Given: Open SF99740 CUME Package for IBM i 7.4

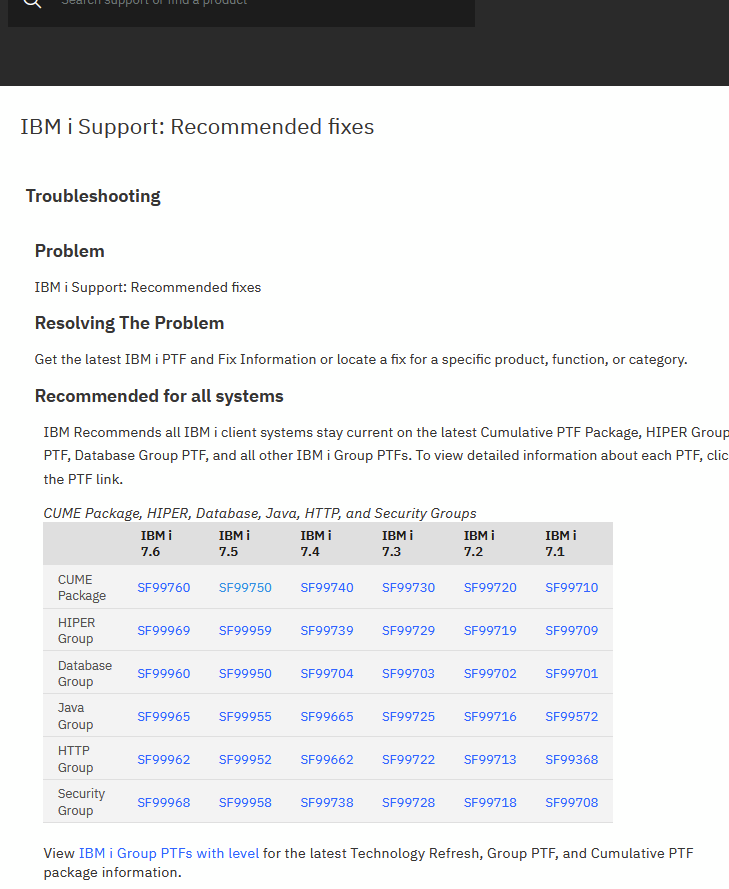Looking at the screenshot, I should click(x=327, y=588).
